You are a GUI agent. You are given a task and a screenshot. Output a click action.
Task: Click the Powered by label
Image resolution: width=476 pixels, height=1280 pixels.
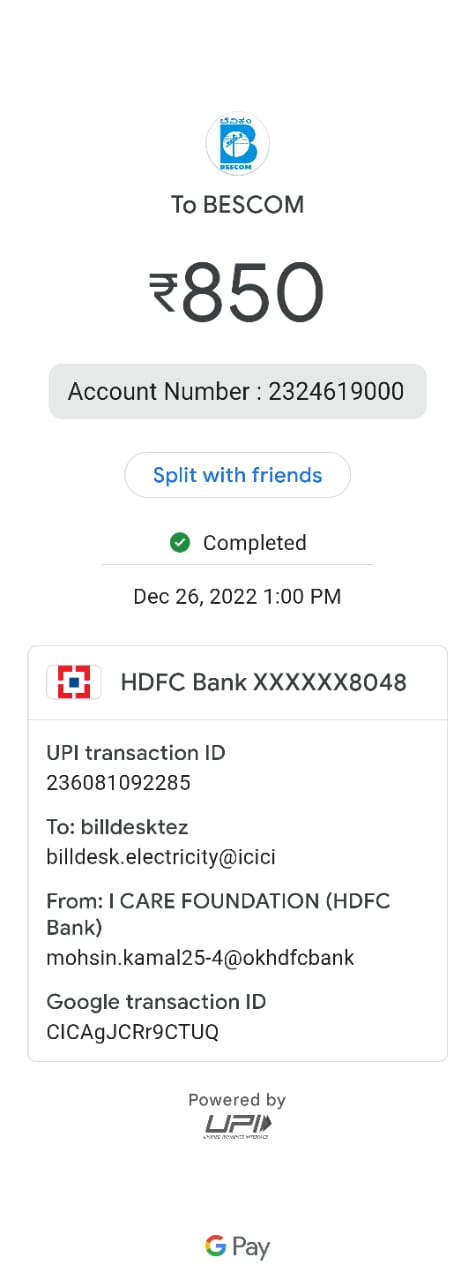pyautogui.click(x=237, y=1100)
